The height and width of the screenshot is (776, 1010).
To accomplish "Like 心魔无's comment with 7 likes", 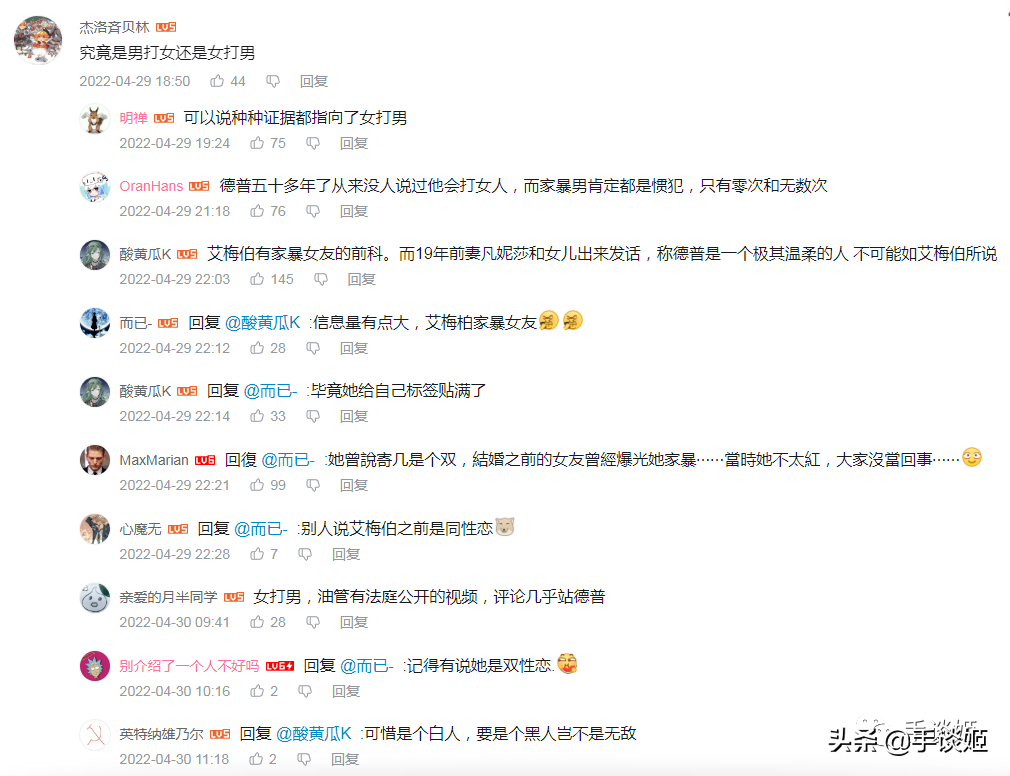I will [257, 554].
